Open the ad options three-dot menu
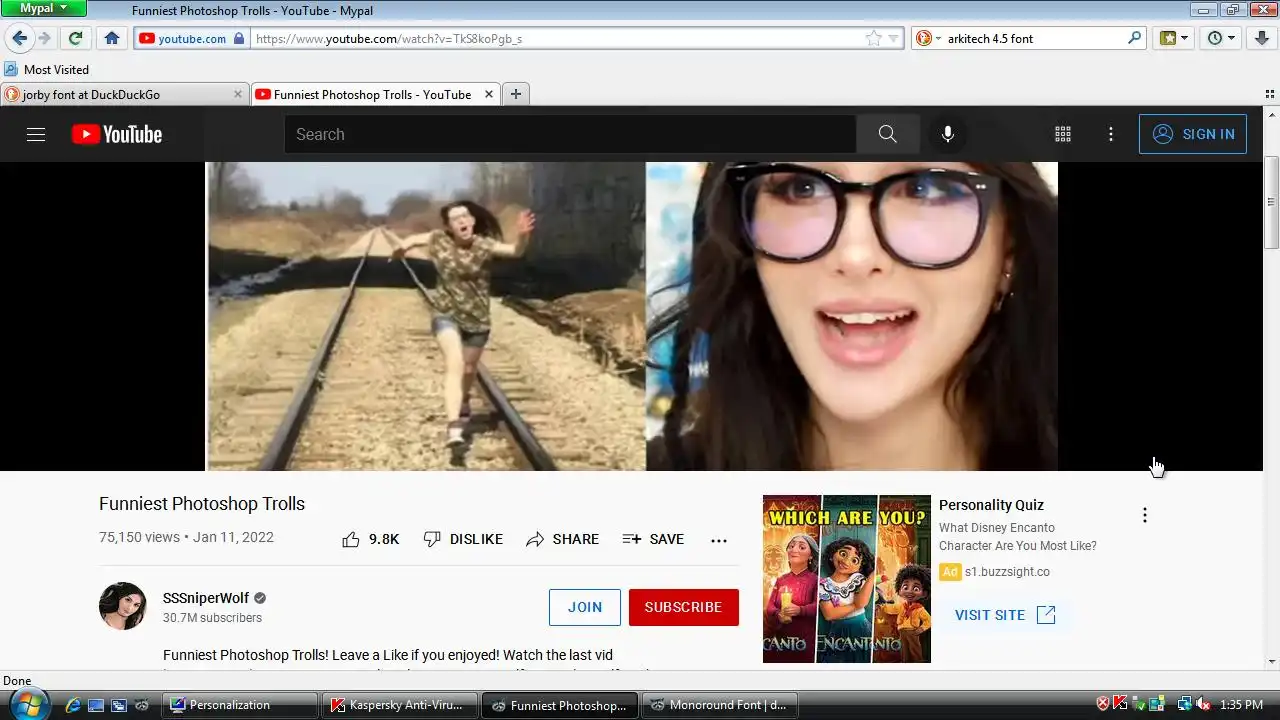 click(x=1145, y=515)
